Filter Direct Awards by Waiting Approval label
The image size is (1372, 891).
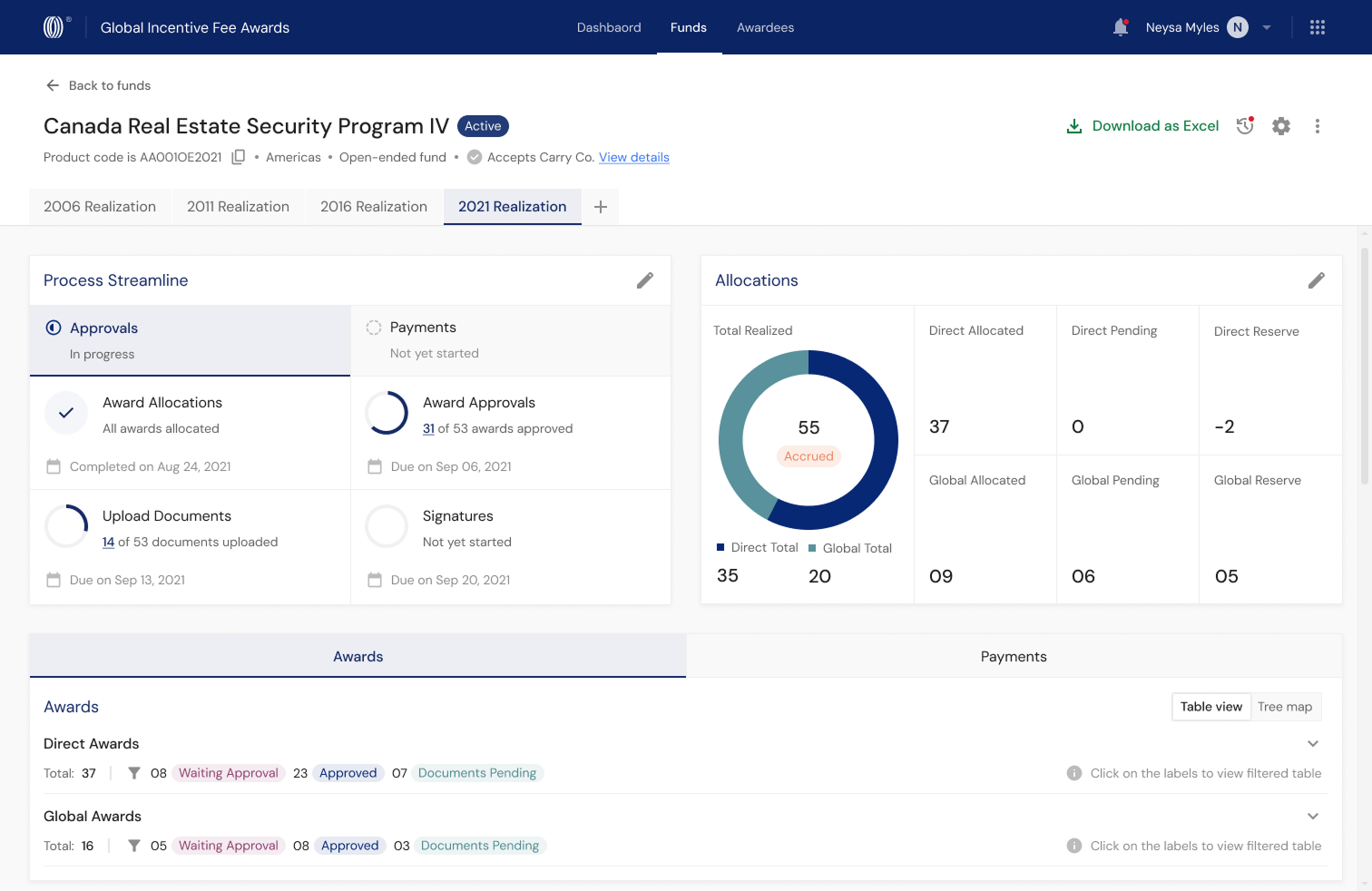(229, 773)
